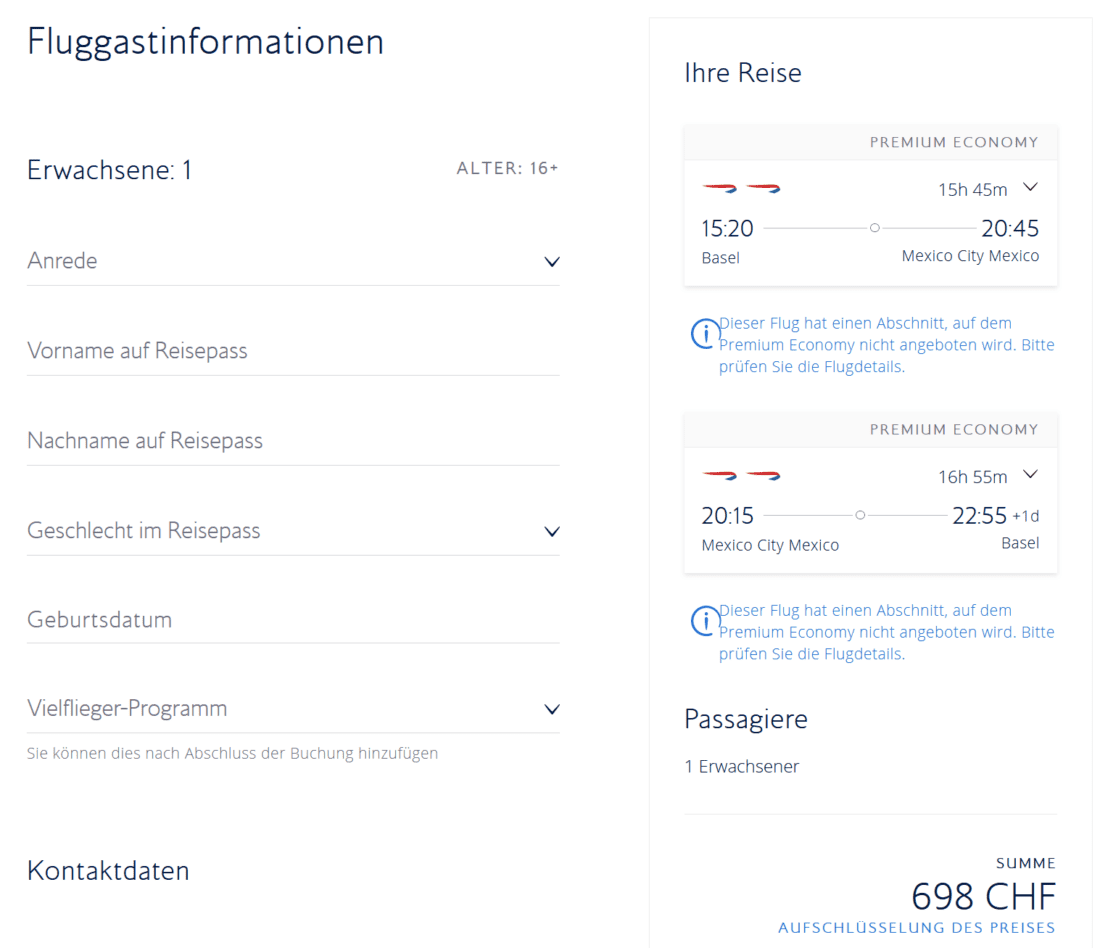Expand the 16h 55m return flight details
This screenshot has width=1100, height=948.
point(1031,474)
